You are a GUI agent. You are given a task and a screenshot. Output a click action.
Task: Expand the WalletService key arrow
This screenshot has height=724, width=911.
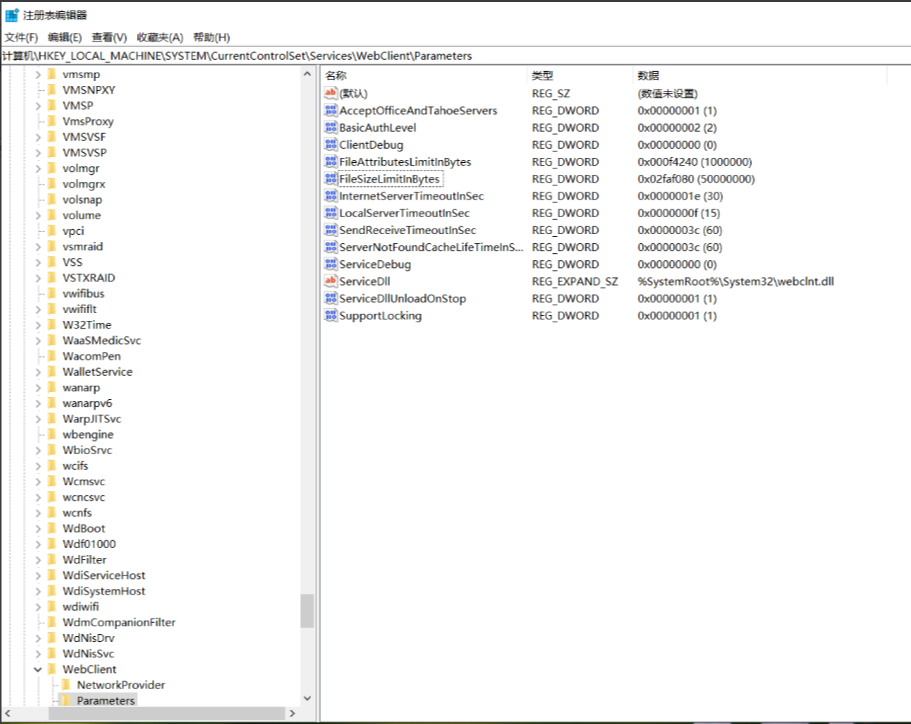[38, 372]
